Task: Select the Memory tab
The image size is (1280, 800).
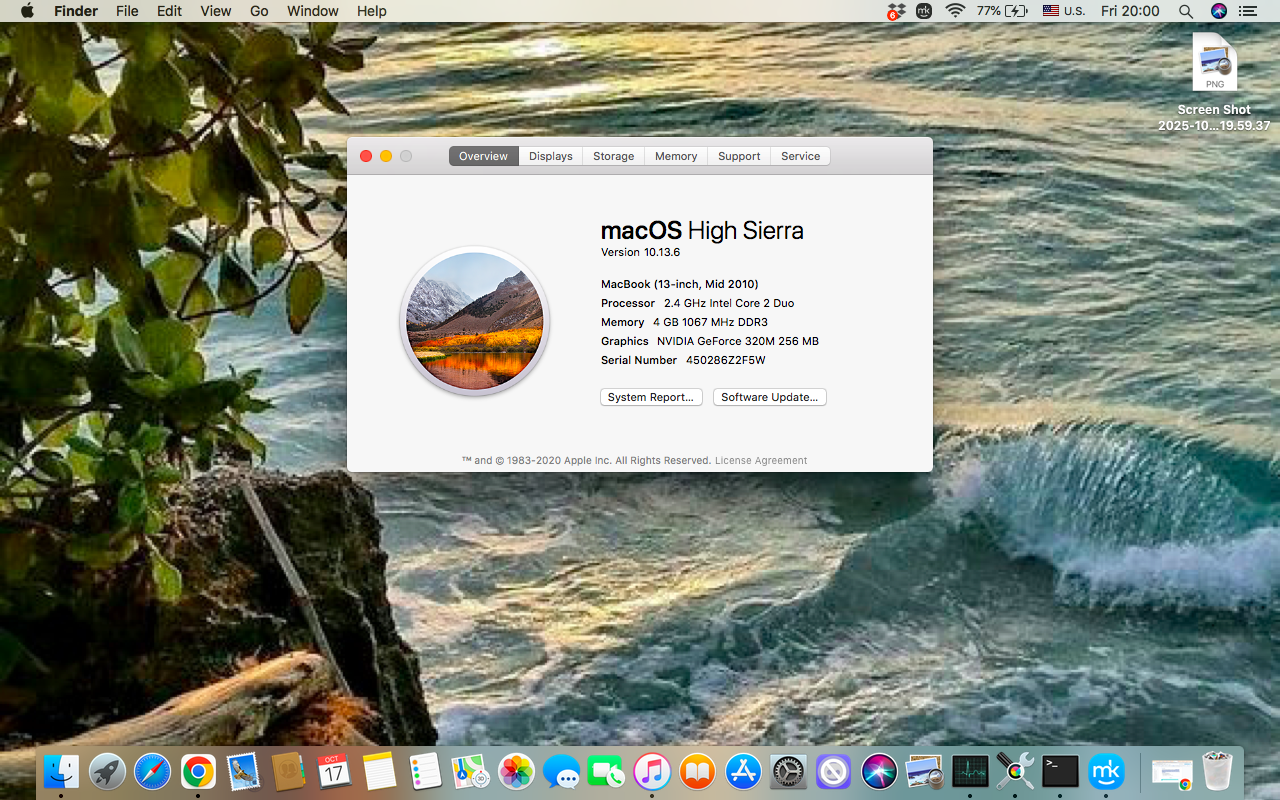Action: [x=676, y=156]
